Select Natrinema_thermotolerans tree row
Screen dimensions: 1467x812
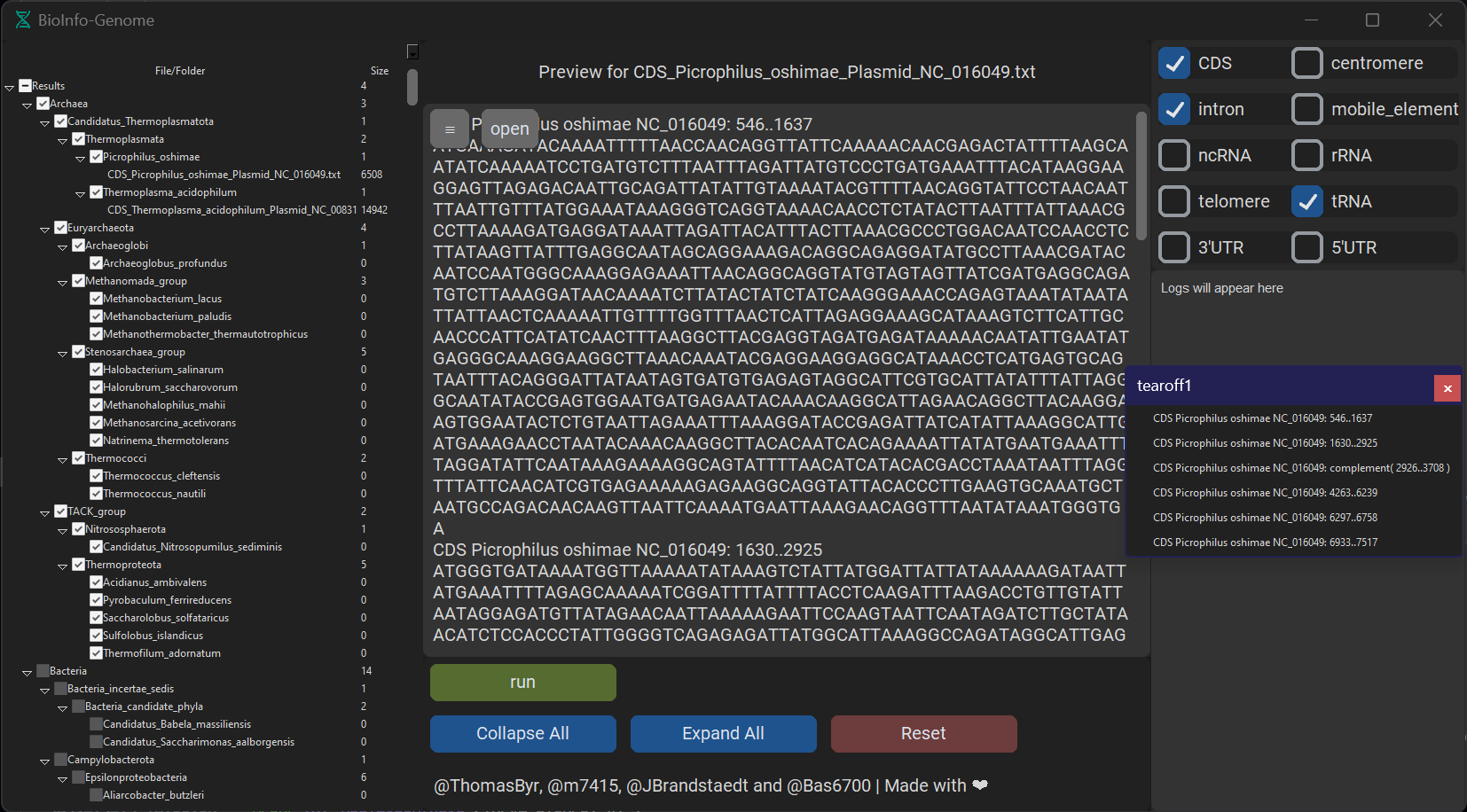[166, 441]
